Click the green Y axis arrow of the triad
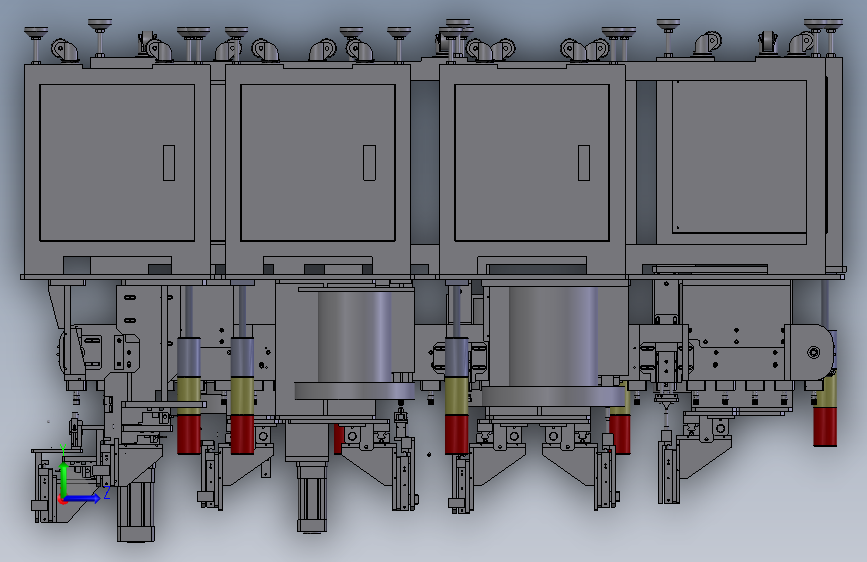Viewport: 867px width, 562px height. [64, 480]
